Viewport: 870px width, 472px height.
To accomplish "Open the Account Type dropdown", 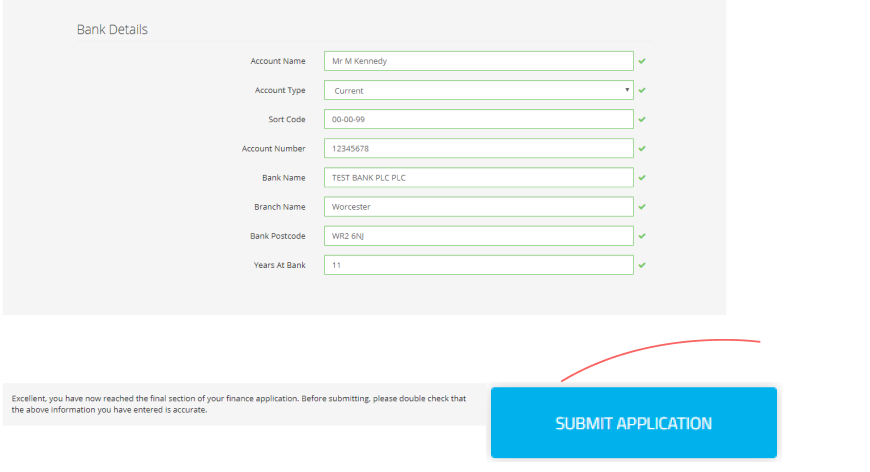I will coord(478,90).
